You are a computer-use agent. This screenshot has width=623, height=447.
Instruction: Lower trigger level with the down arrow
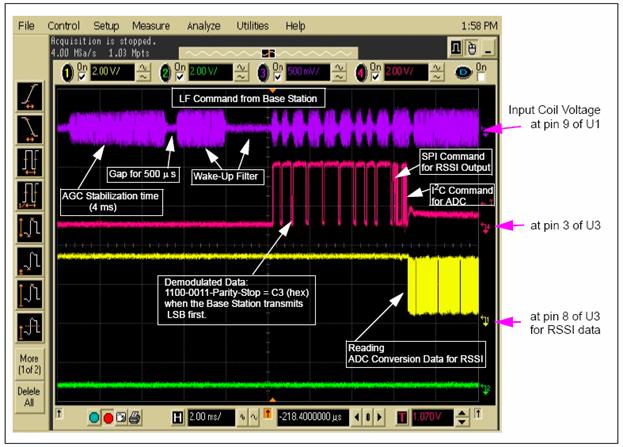461,422
